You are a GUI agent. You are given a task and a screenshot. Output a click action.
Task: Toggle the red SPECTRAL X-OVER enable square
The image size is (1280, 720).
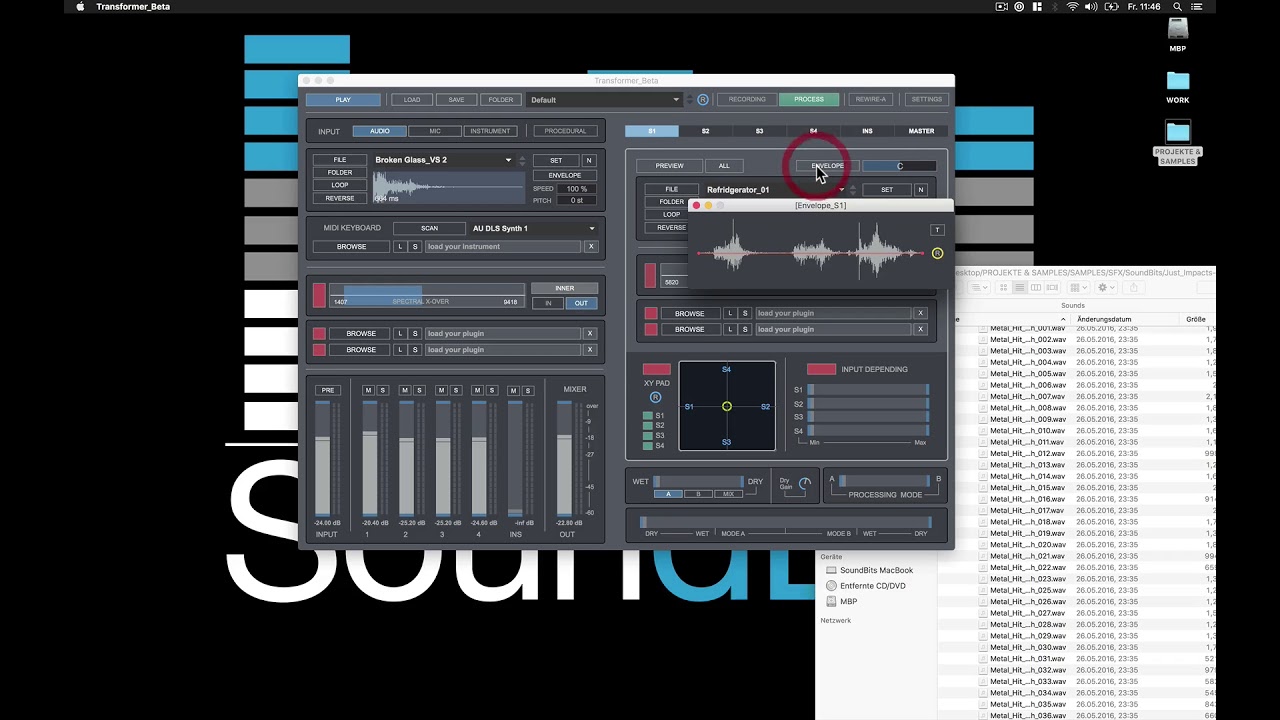point(319,295)
